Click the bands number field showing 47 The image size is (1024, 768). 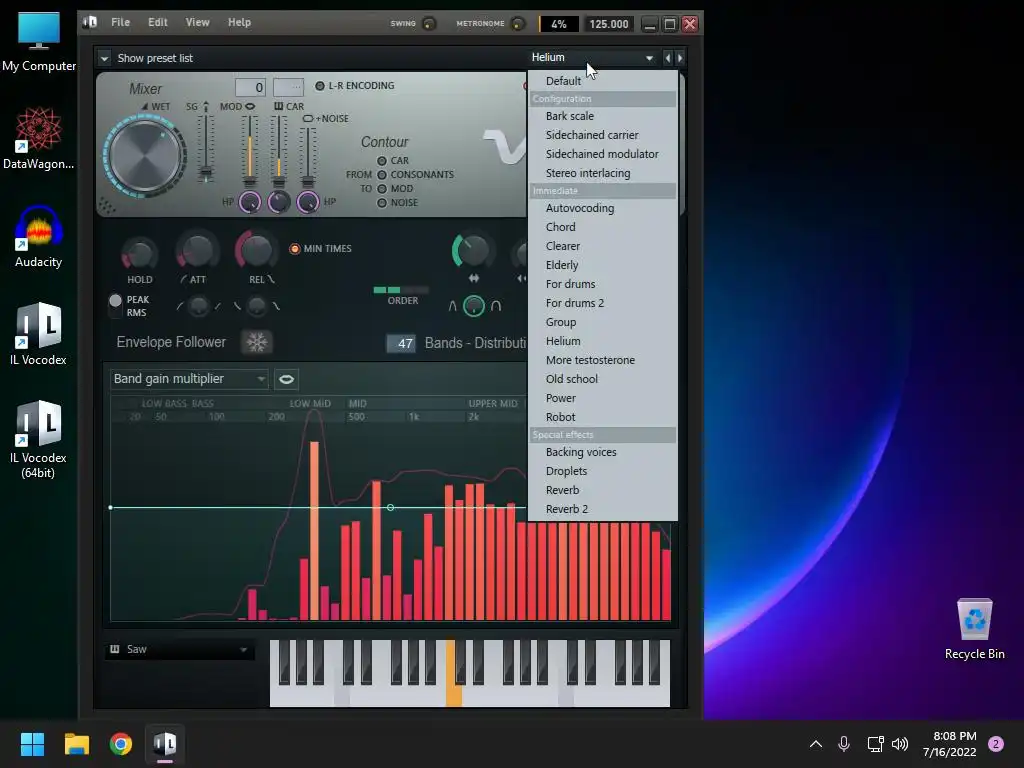click(x=401, y=344)
